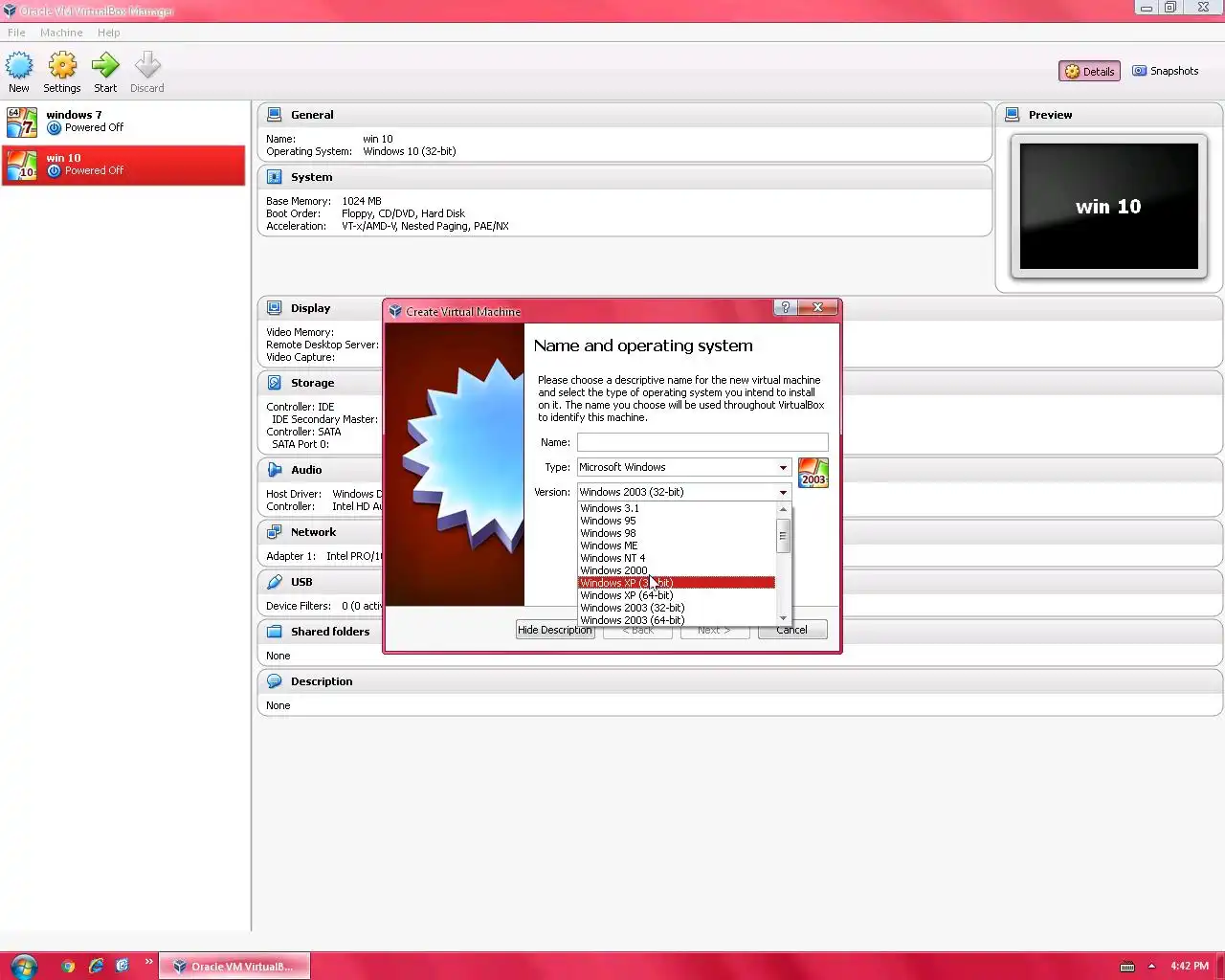This screenshot has height=980, width=1225.
Task: Click the Hide Description button
Action: (x=555, y=630)
